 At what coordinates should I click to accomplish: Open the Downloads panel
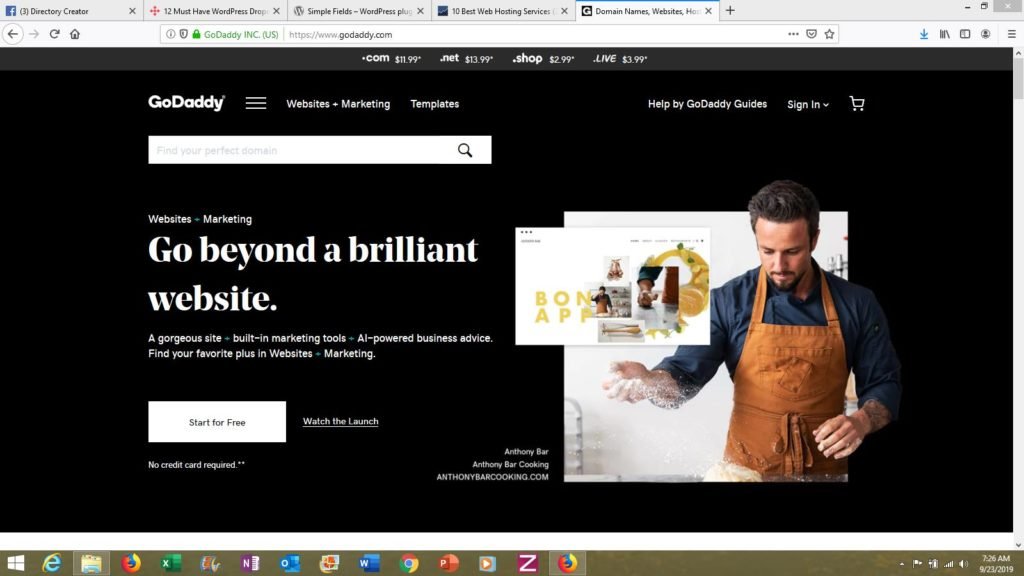(x=923, y=34)
